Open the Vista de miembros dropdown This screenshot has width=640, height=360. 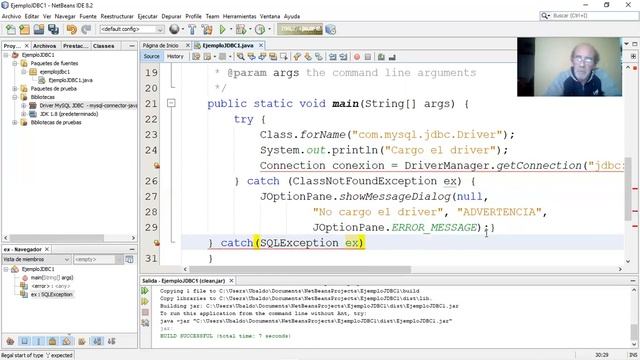click(x=67, y=259)
